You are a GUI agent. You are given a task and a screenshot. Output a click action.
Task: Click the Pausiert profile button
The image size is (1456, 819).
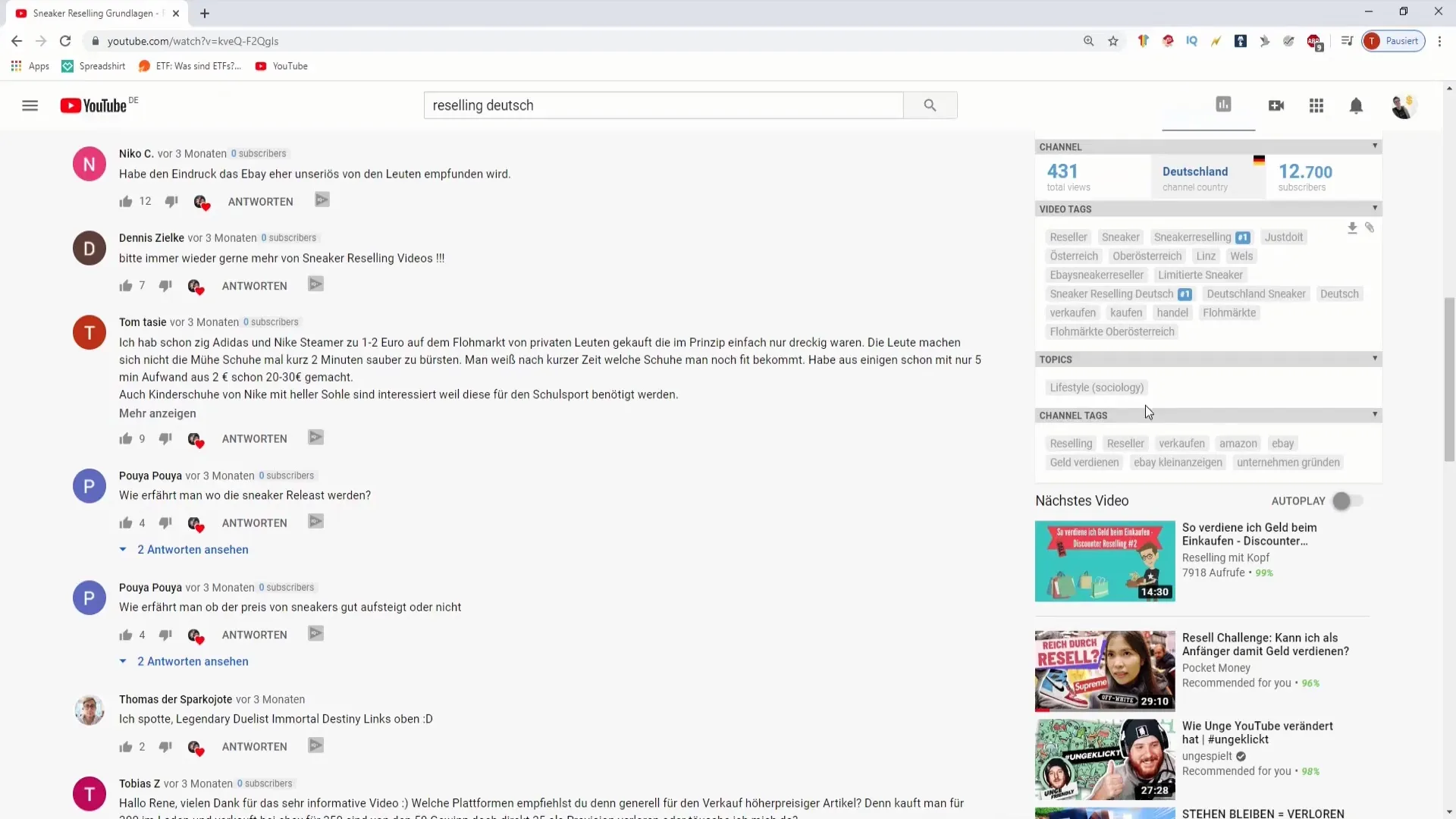(x=1393, y=41)
